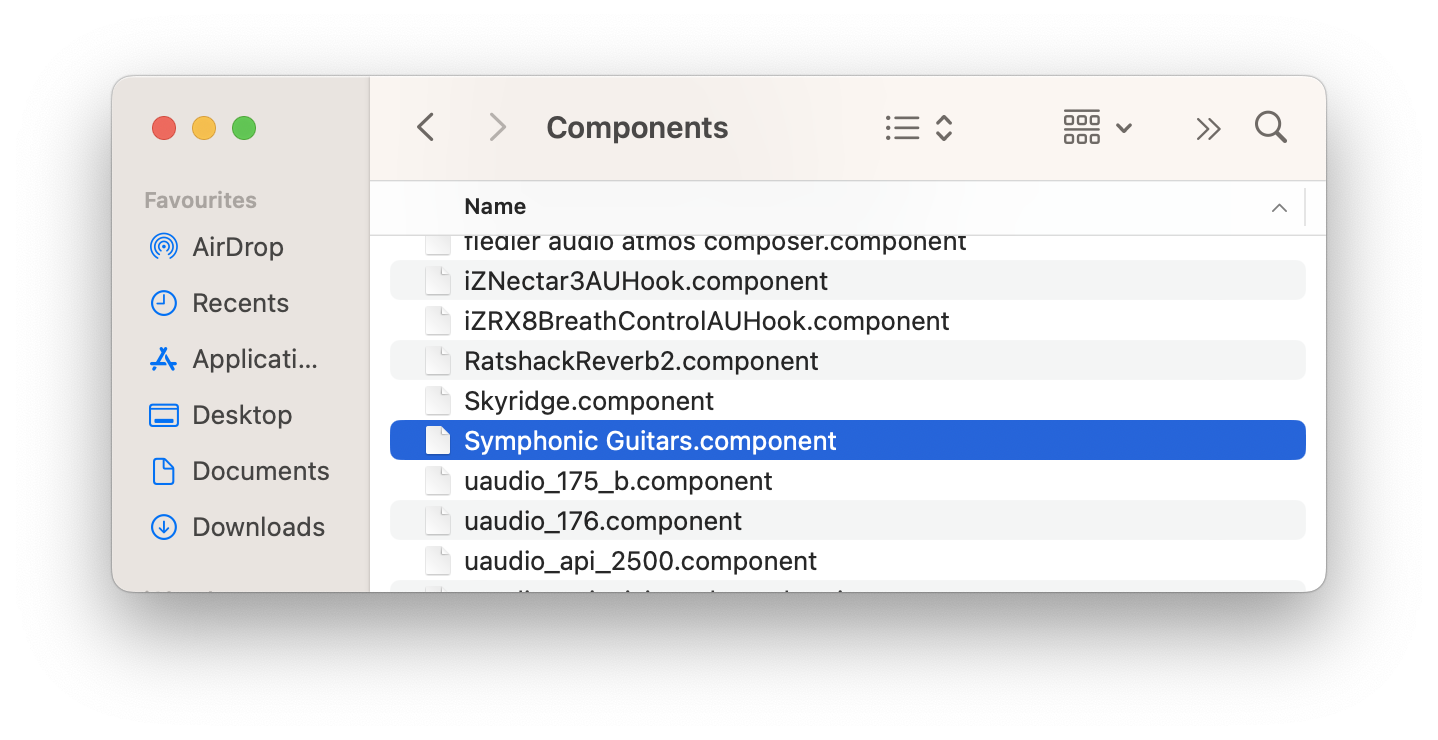Show more toolbar items chevron
The width and height of the screenshot is (1438, 740).
(1208, 128)
